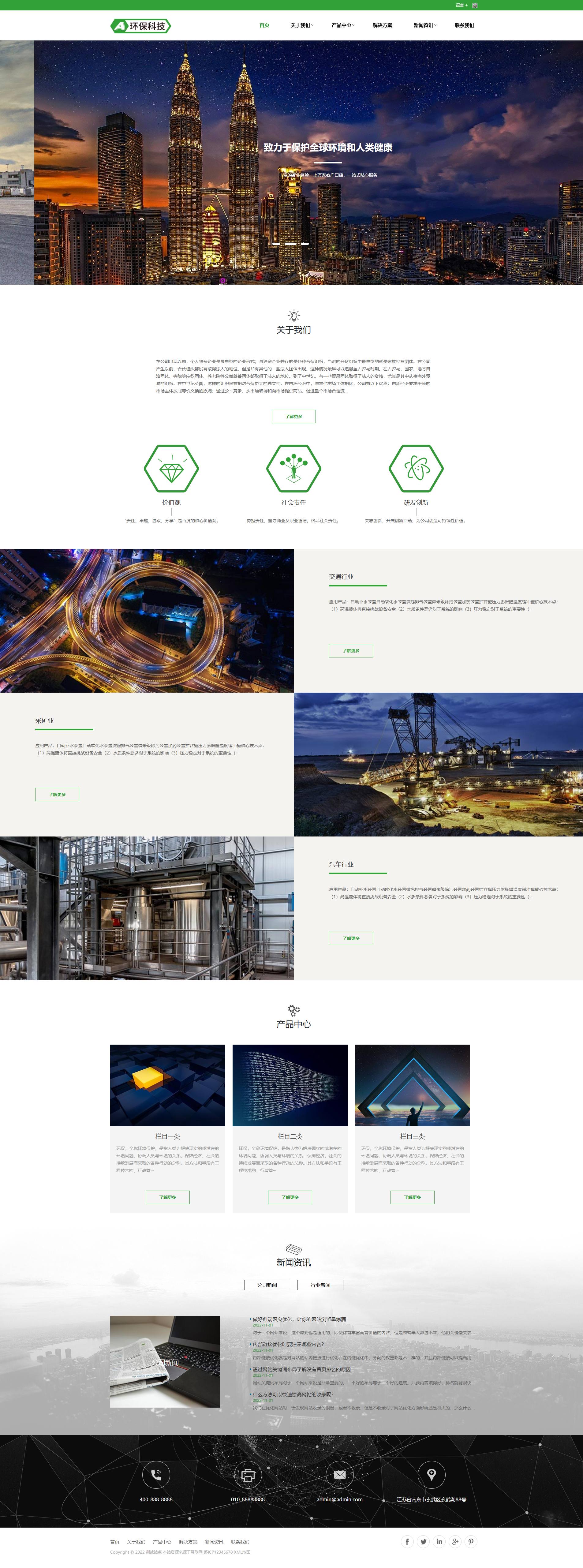Click the 环保科技 site logo

[140, 26]
